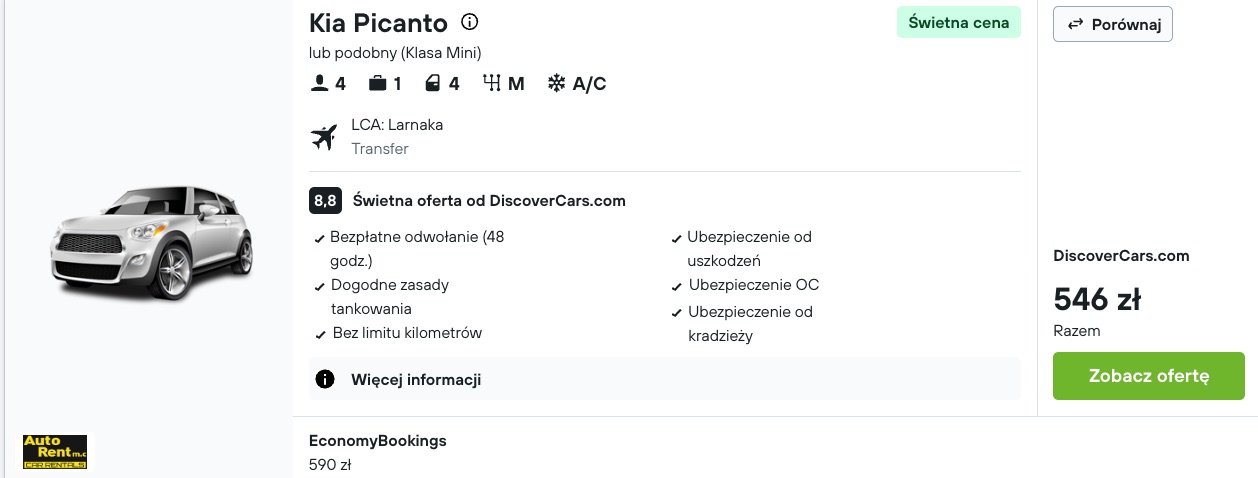
Task: Click the 546 zł price
Action: [x=1097, y=299]
